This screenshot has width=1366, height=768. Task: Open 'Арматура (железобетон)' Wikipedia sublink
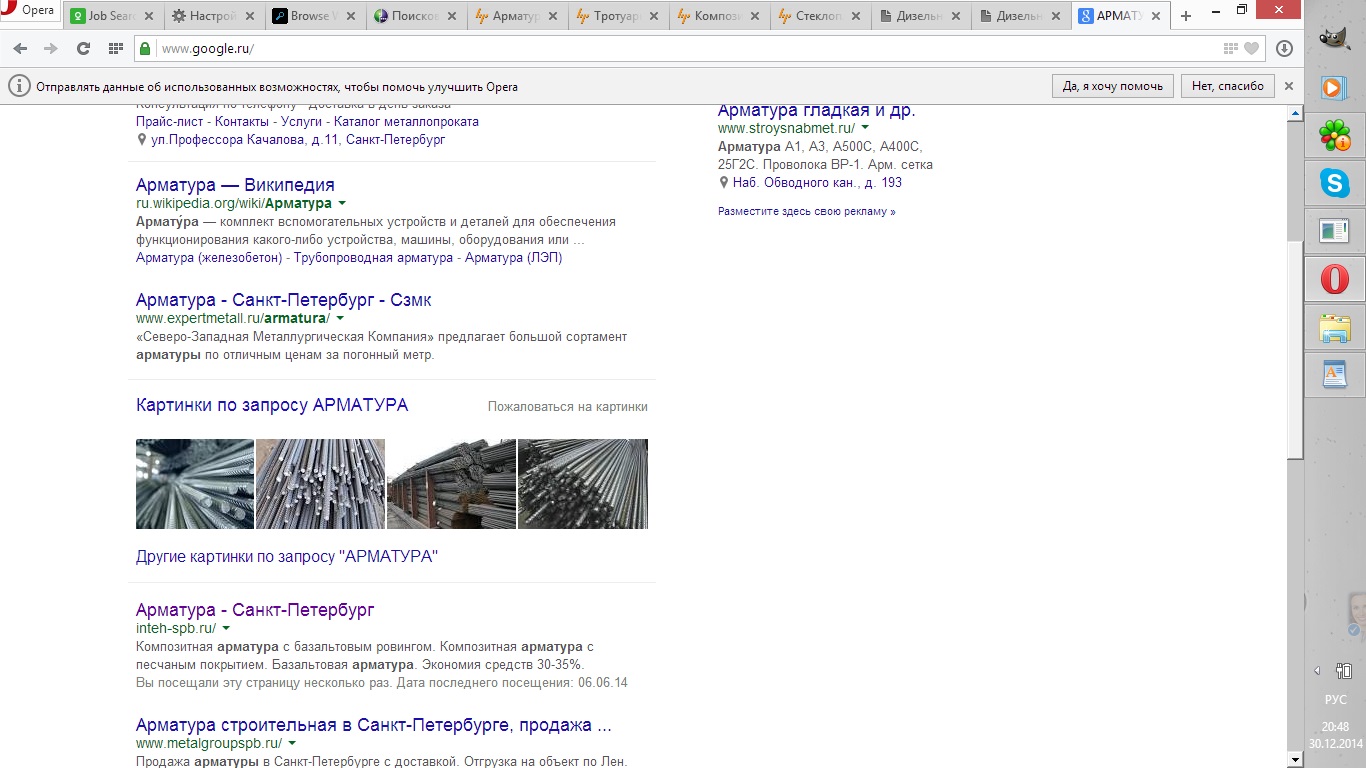(x=209, y=258)
